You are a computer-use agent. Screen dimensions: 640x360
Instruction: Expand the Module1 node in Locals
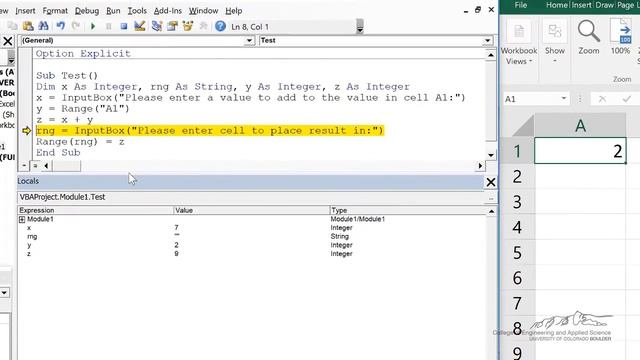(x=22, y=220)
